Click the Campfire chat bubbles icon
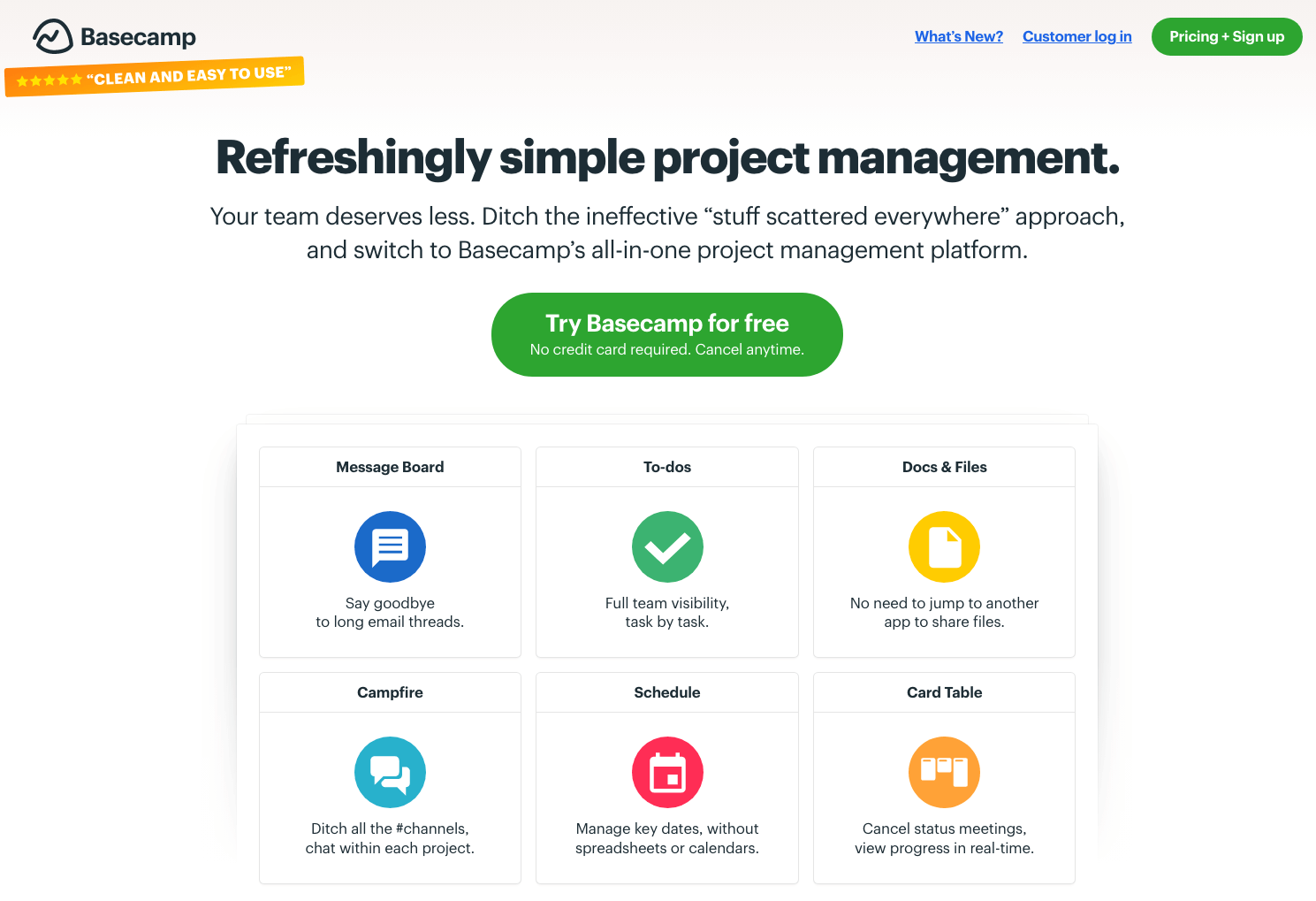 (x=390, y=772)
